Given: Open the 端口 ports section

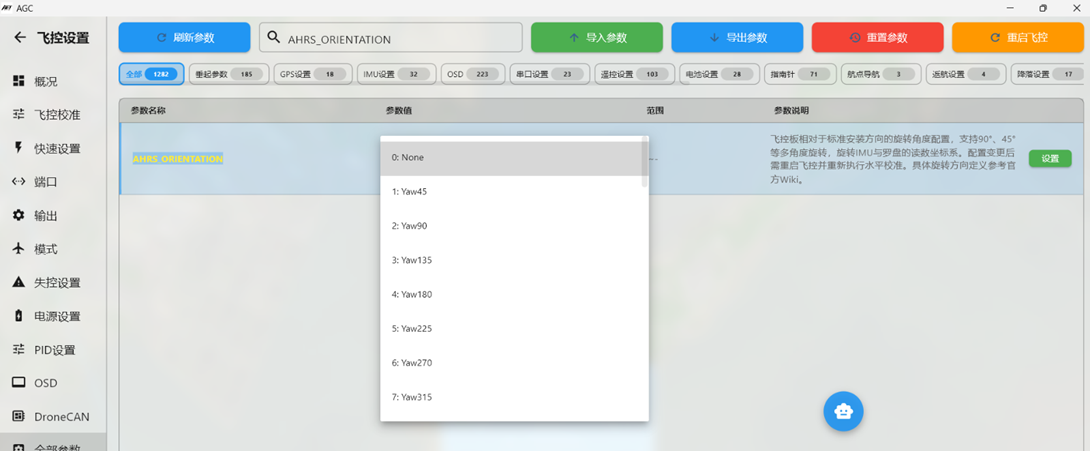Looking at the screenshot, I should point(18,182).
